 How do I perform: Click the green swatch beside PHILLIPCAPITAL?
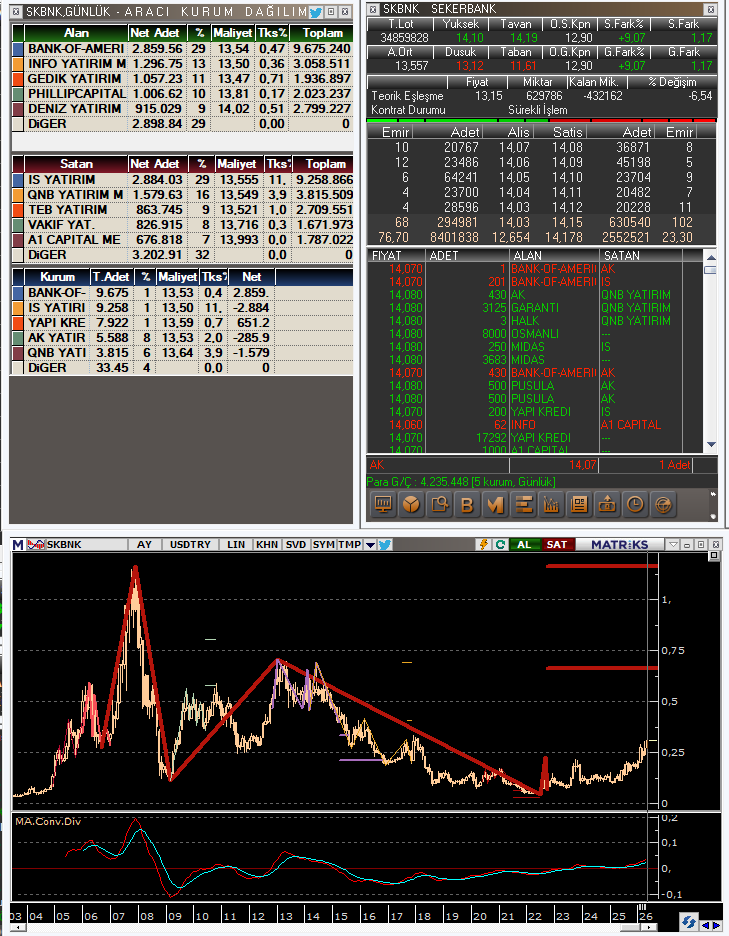[x=18, y=94]
